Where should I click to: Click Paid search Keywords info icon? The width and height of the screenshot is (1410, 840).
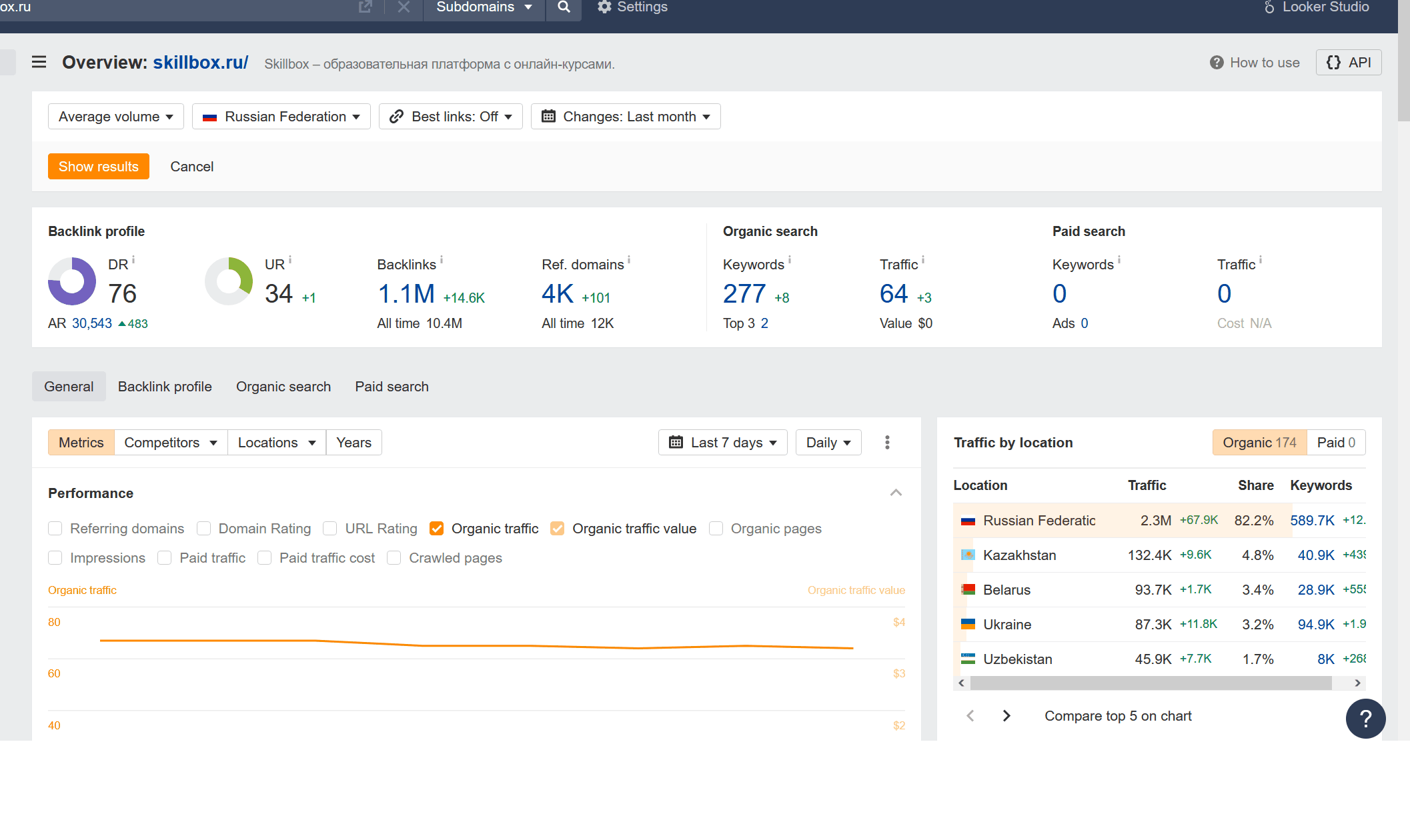tap(1119, 260)
